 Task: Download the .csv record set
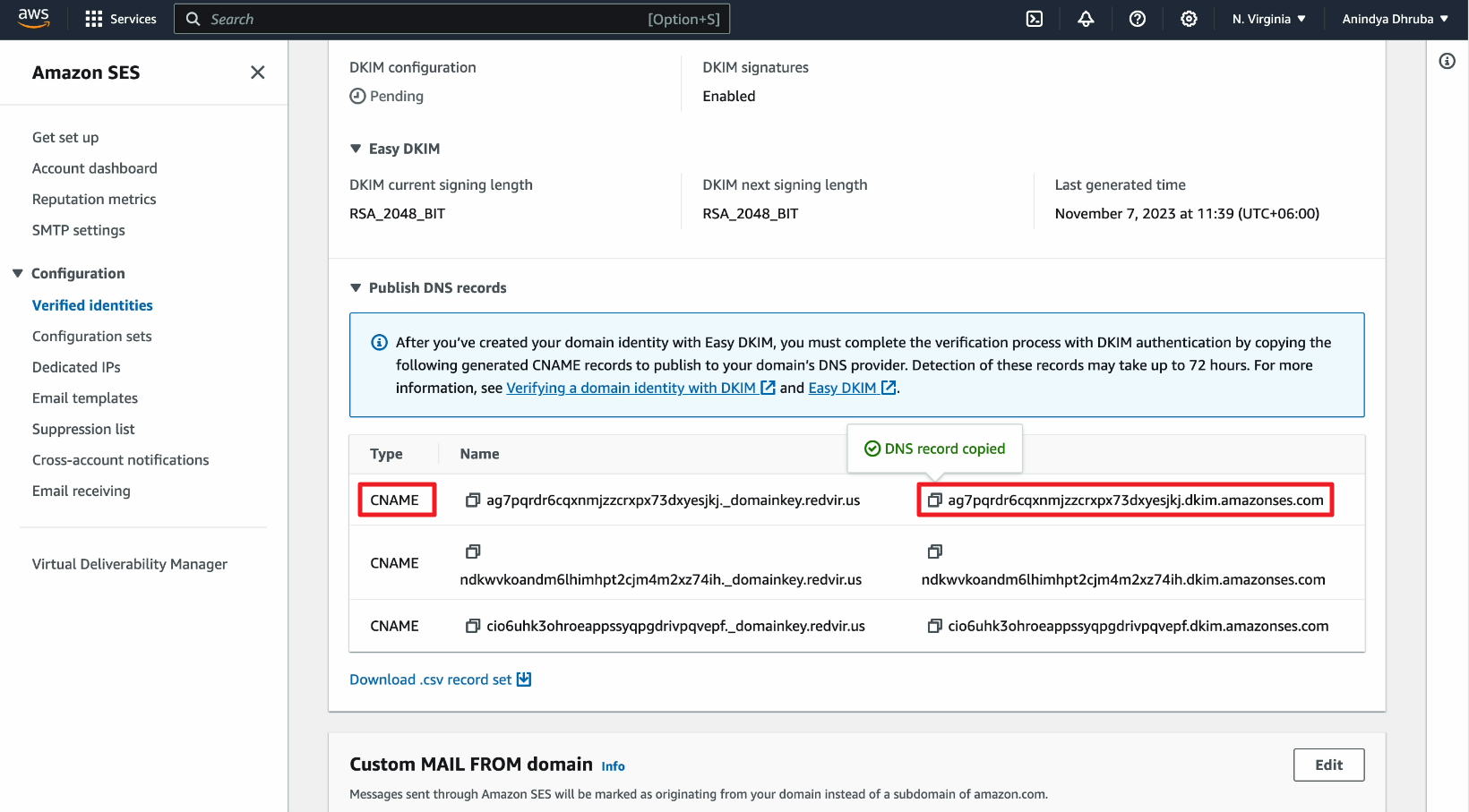point(440,680)
